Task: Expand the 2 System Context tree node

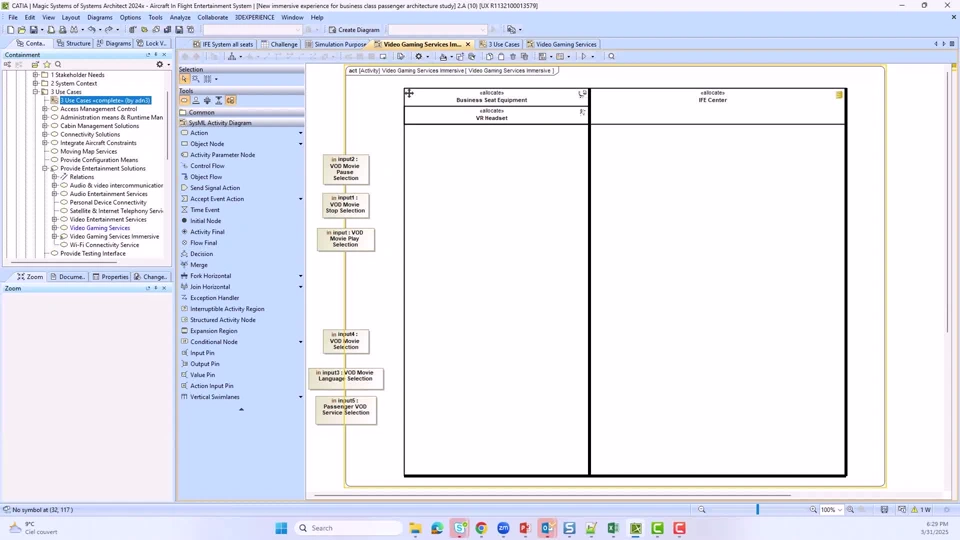Action: point(36,83)
